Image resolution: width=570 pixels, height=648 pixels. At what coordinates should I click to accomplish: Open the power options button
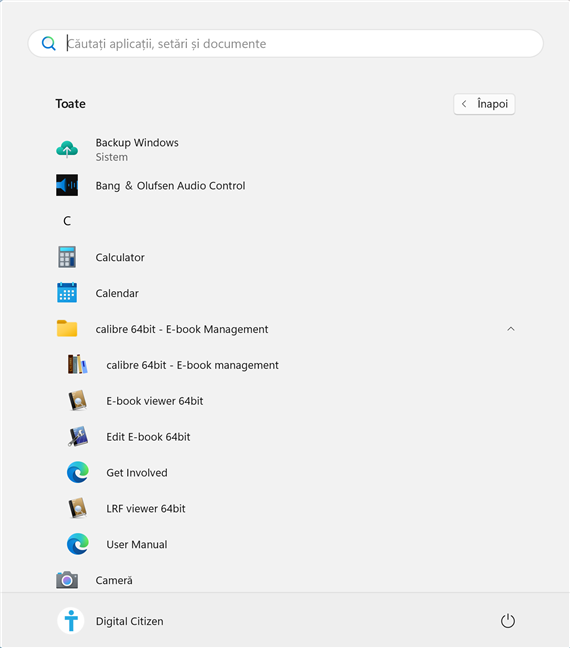pos(508,621)
